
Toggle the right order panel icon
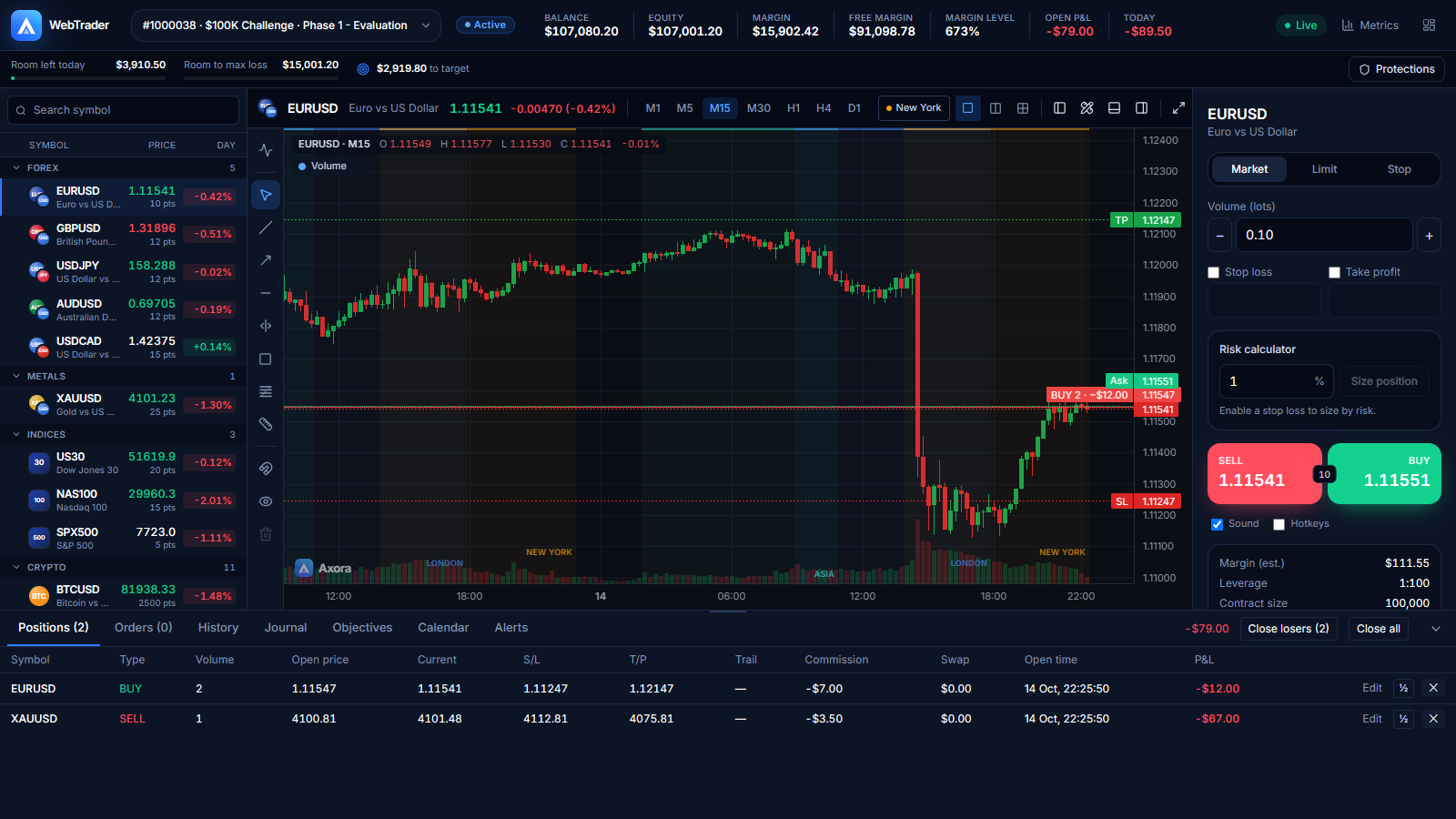(x=1141, y=108)
